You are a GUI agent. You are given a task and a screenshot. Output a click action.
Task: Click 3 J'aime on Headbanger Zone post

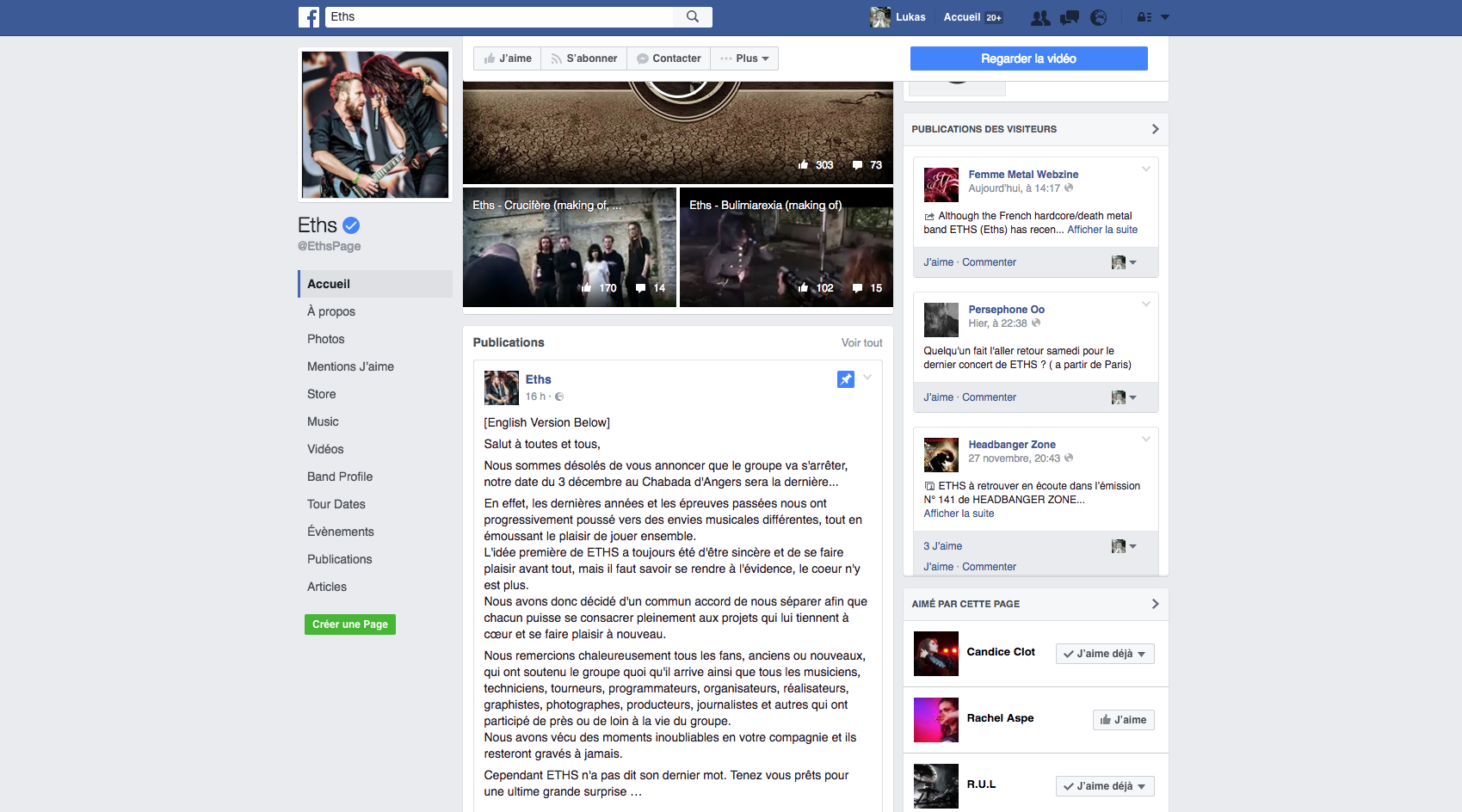pos(942,546)
